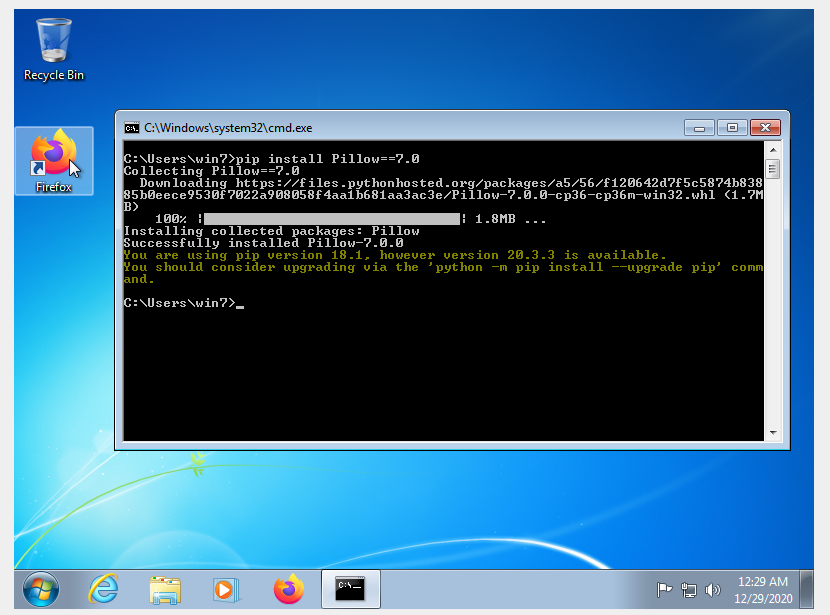830x615 pixels.
Task: Open the volume speaker tray icon
Action: pos(713,589)
